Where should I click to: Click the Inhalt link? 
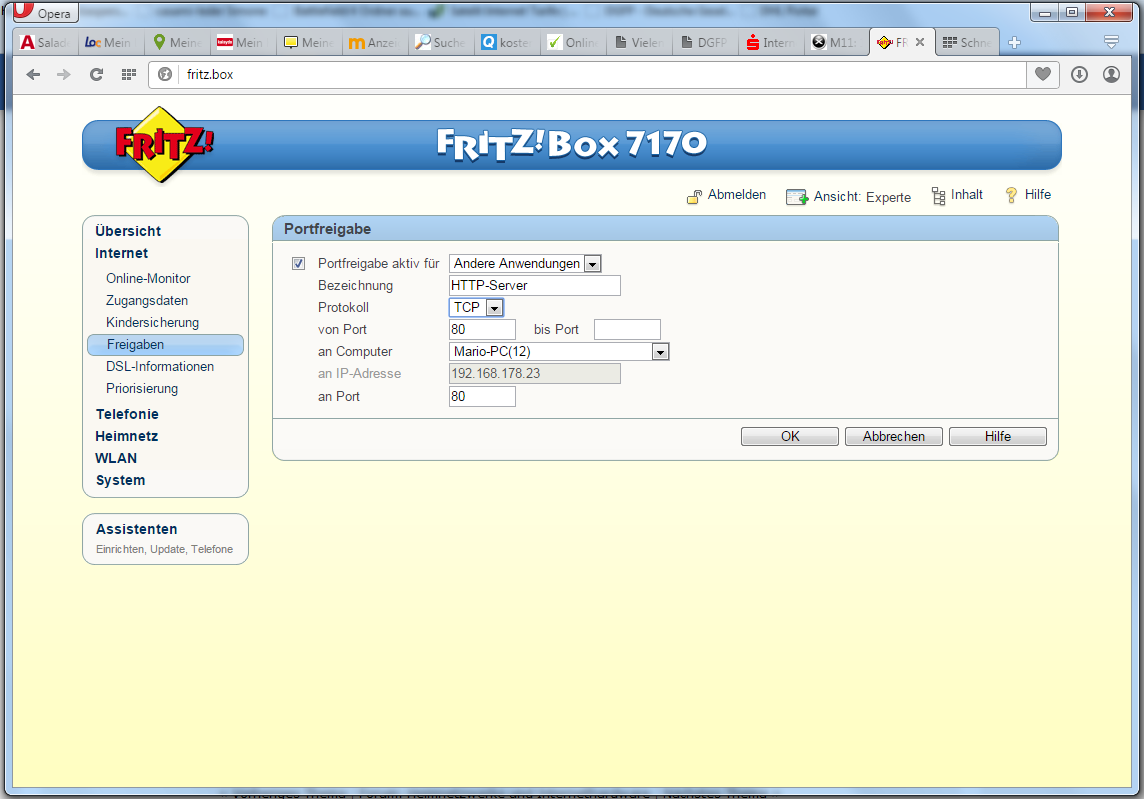point(967,195)
